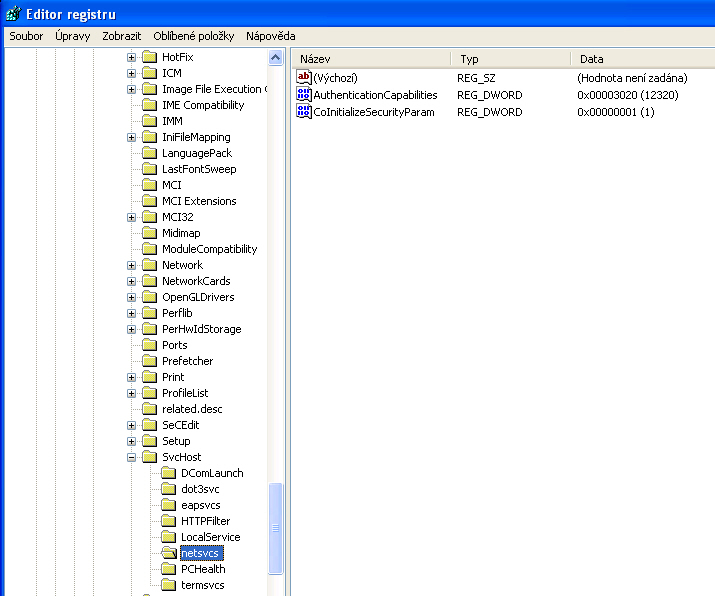Viewport: 715px width, 596px height.
Task: Click the folder icon beside MCI Extensions
Action: pos(150,201)
